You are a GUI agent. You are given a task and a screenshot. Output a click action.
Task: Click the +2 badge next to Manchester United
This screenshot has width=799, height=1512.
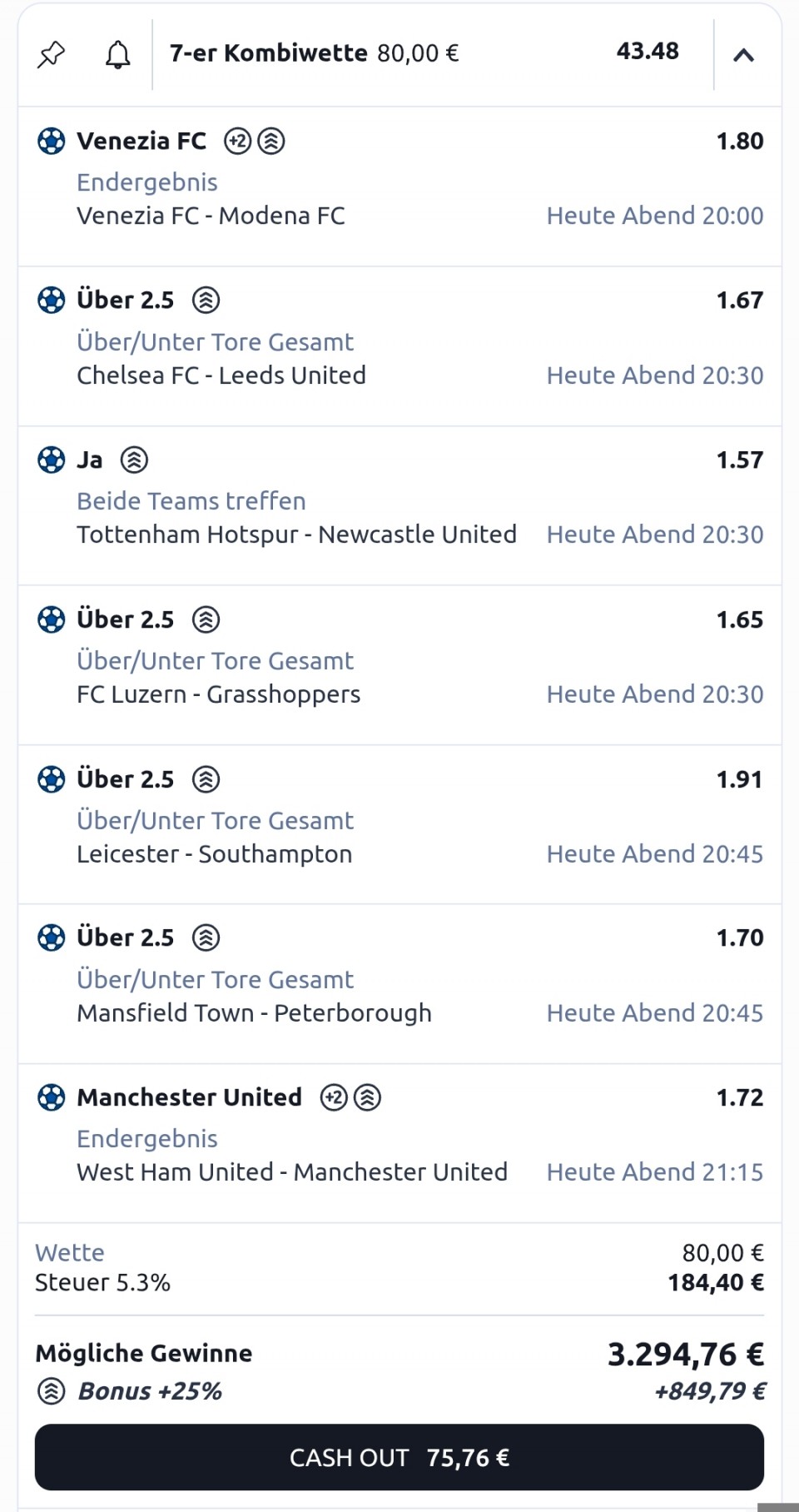(x=334, y=1097)
